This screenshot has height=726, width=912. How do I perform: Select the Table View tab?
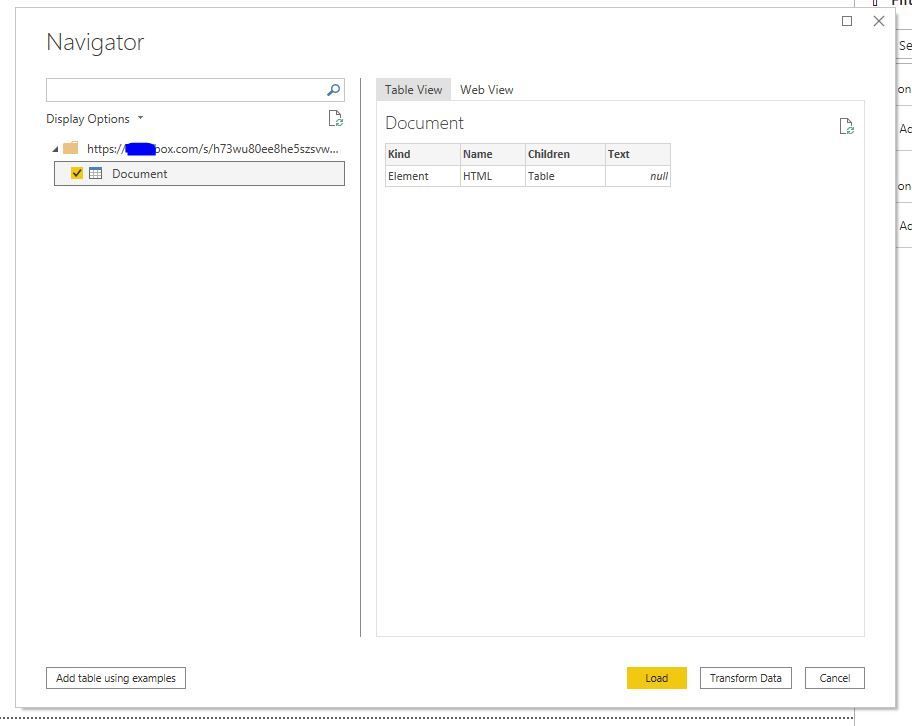coord(413,89)
